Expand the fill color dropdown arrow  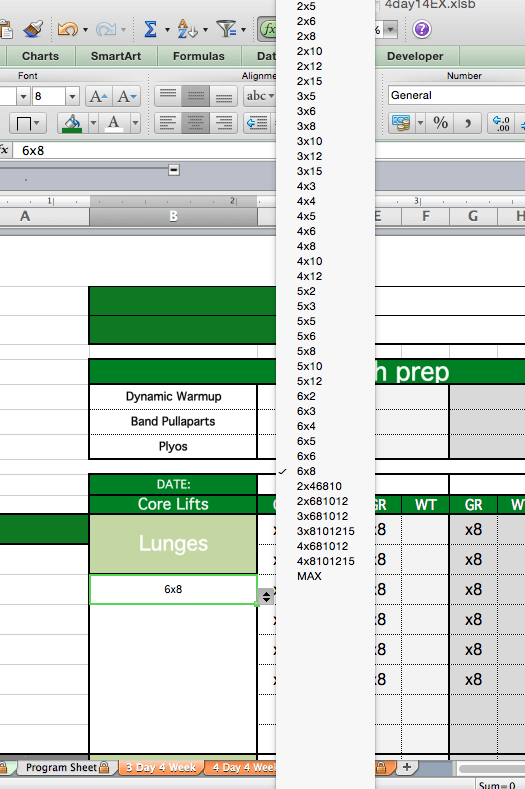coord(93,123)
